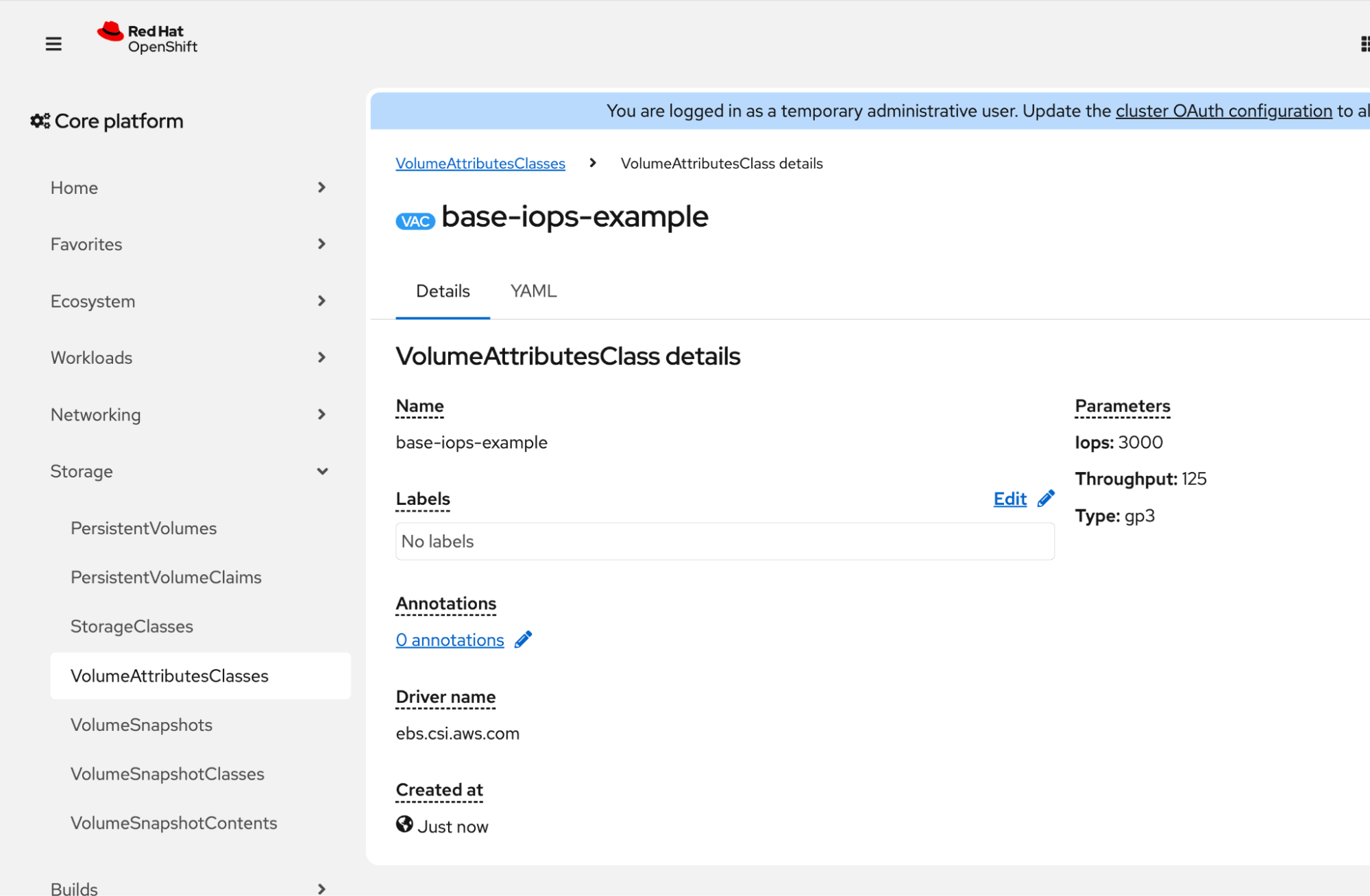Open the applications grid launcher icon
Image resolution: width=1370 pixels, height=896 pixels.
pyautogui.click(x=1364, y=44)
